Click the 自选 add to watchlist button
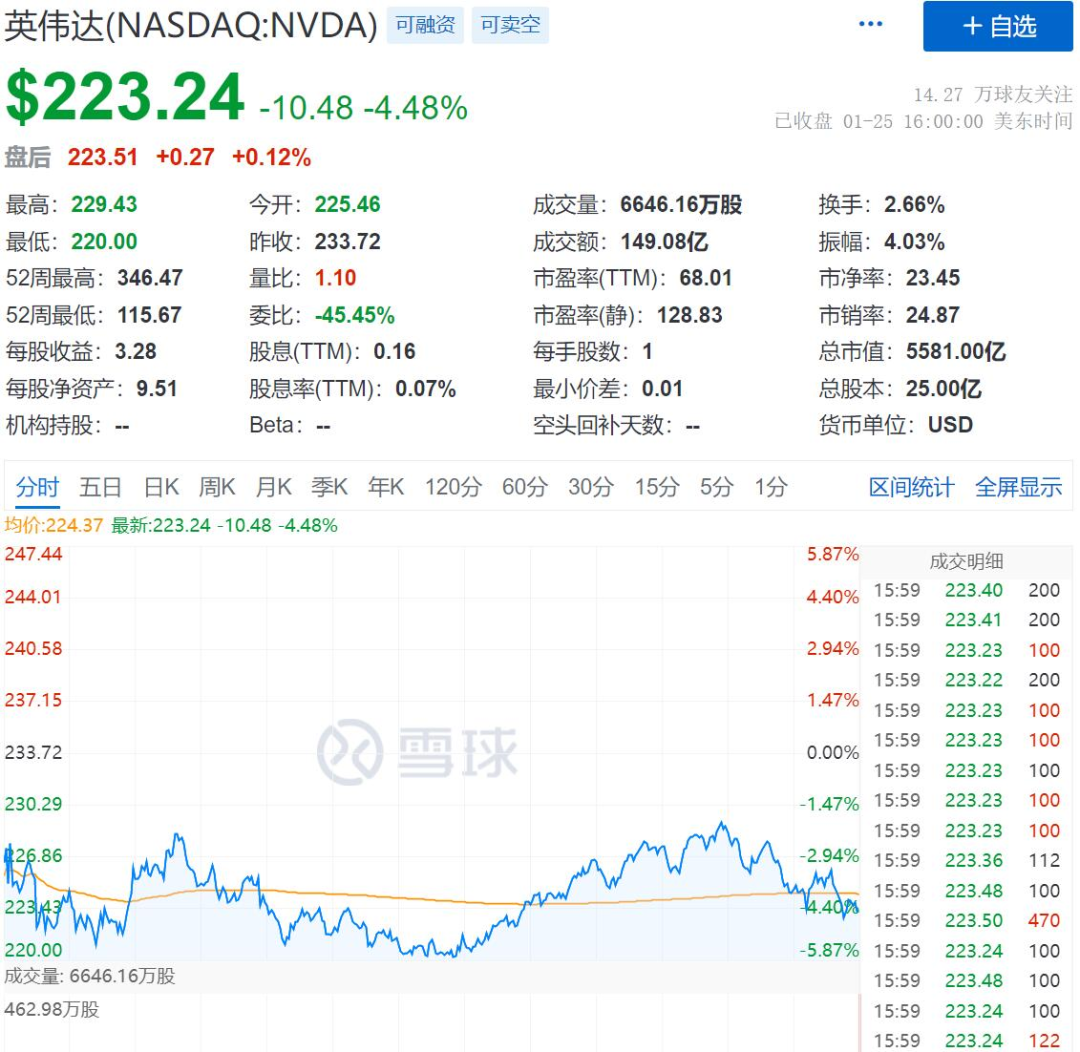1080x1052 pixels. coord(997,26)
